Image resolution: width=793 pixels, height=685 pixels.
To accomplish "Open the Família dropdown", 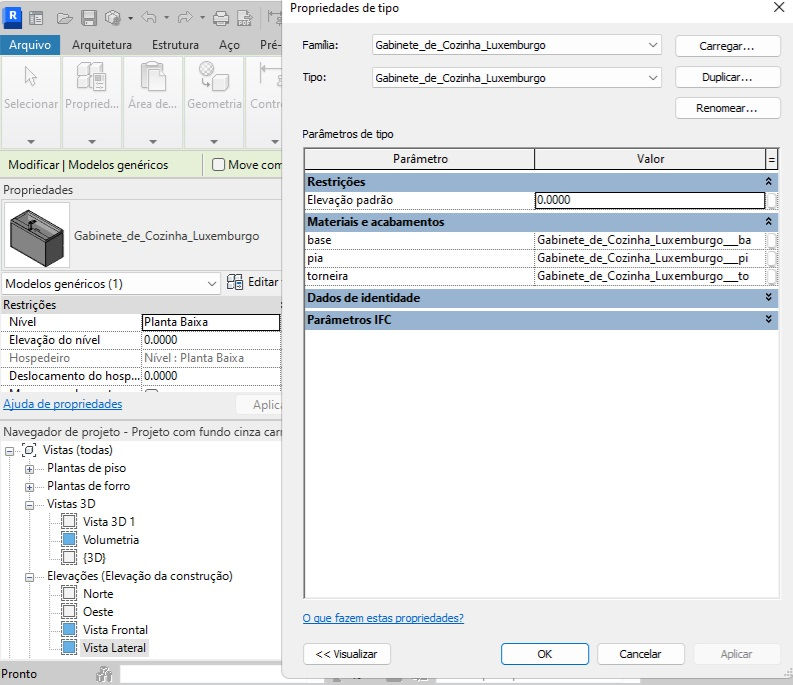I will [x=653, y=45].
